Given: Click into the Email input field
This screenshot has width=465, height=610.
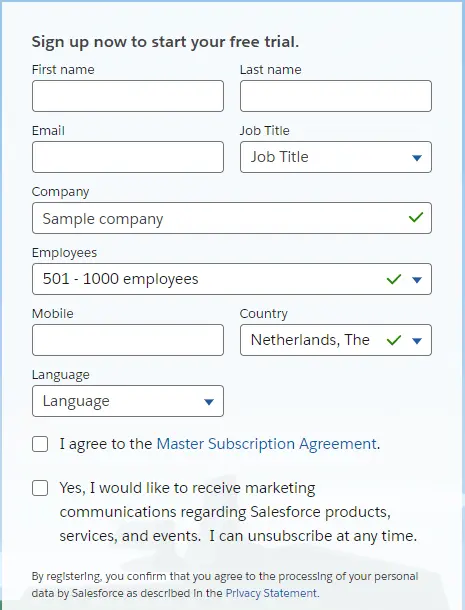Looking at the screenshot, I should pos(128,157).
